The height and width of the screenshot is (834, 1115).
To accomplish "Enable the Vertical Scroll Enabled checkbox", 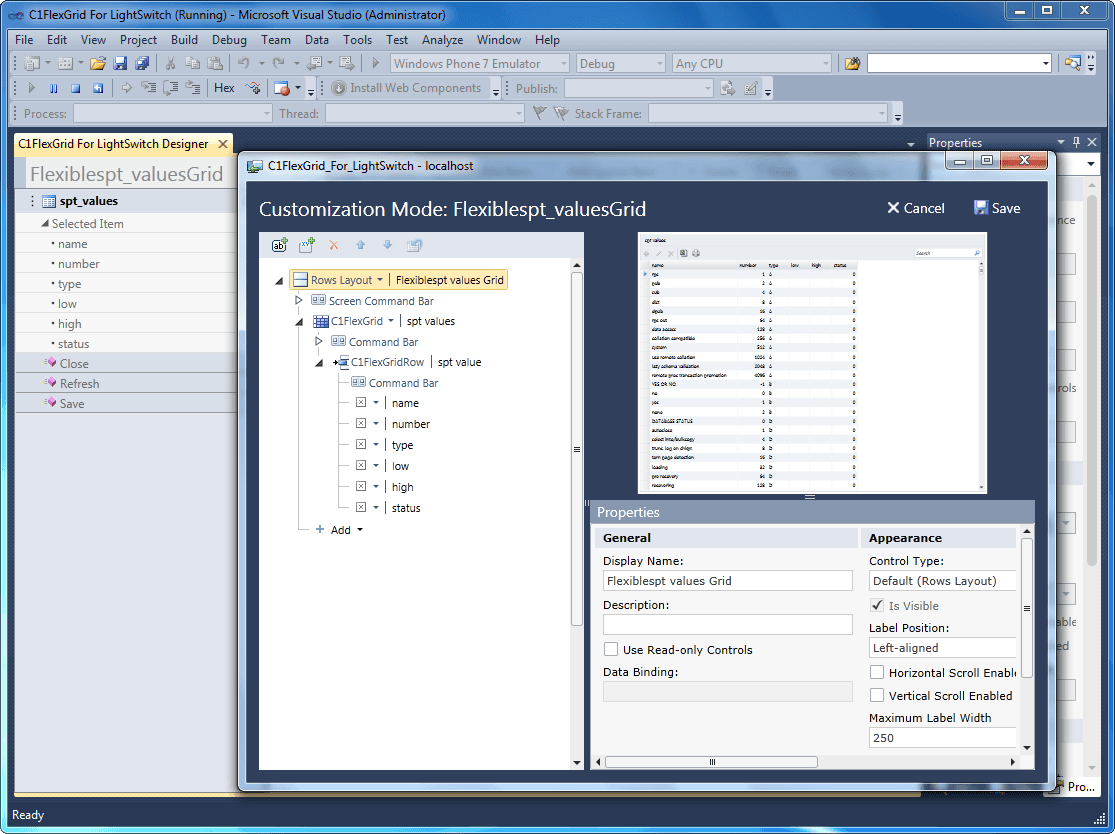I will pos(877,695).
